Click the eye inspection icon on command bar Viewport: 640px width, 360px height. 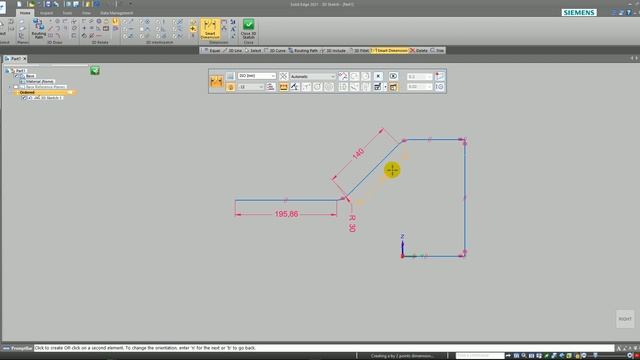tap(393, 76)
